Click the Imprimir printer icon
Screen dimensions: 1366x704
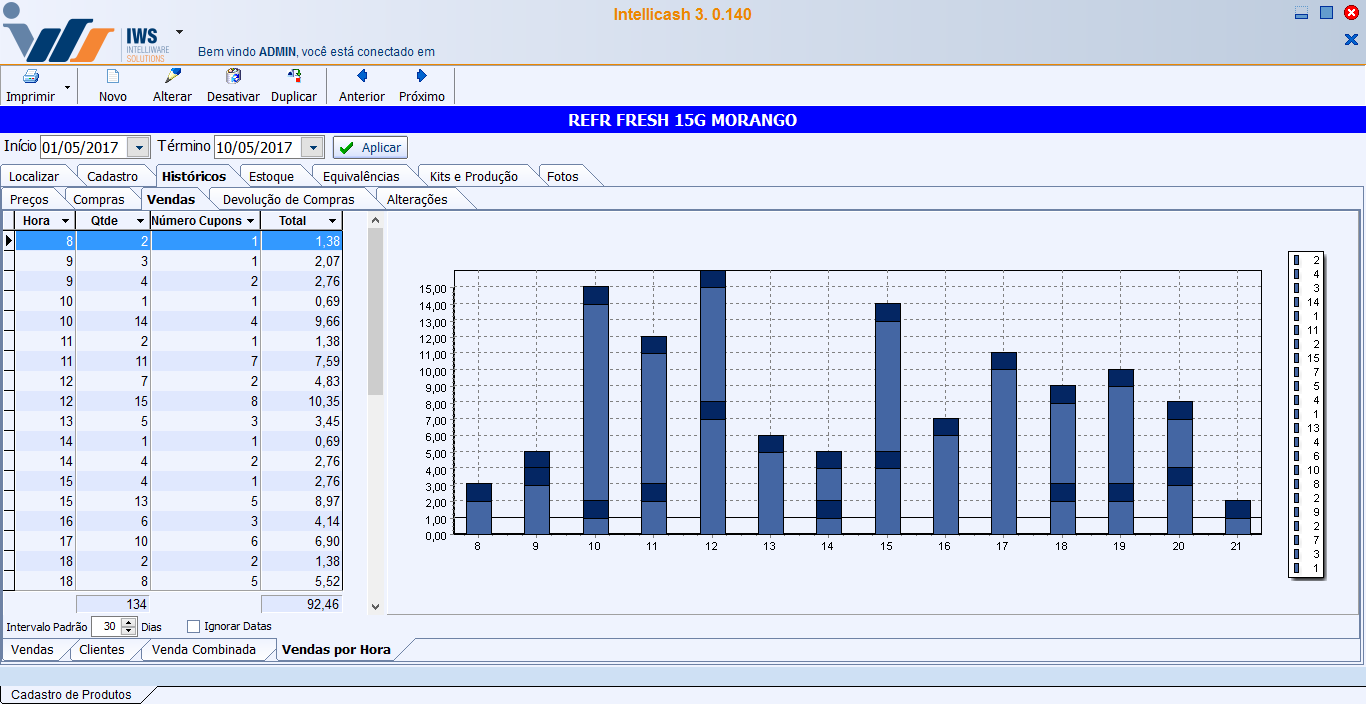coord(31,77)
